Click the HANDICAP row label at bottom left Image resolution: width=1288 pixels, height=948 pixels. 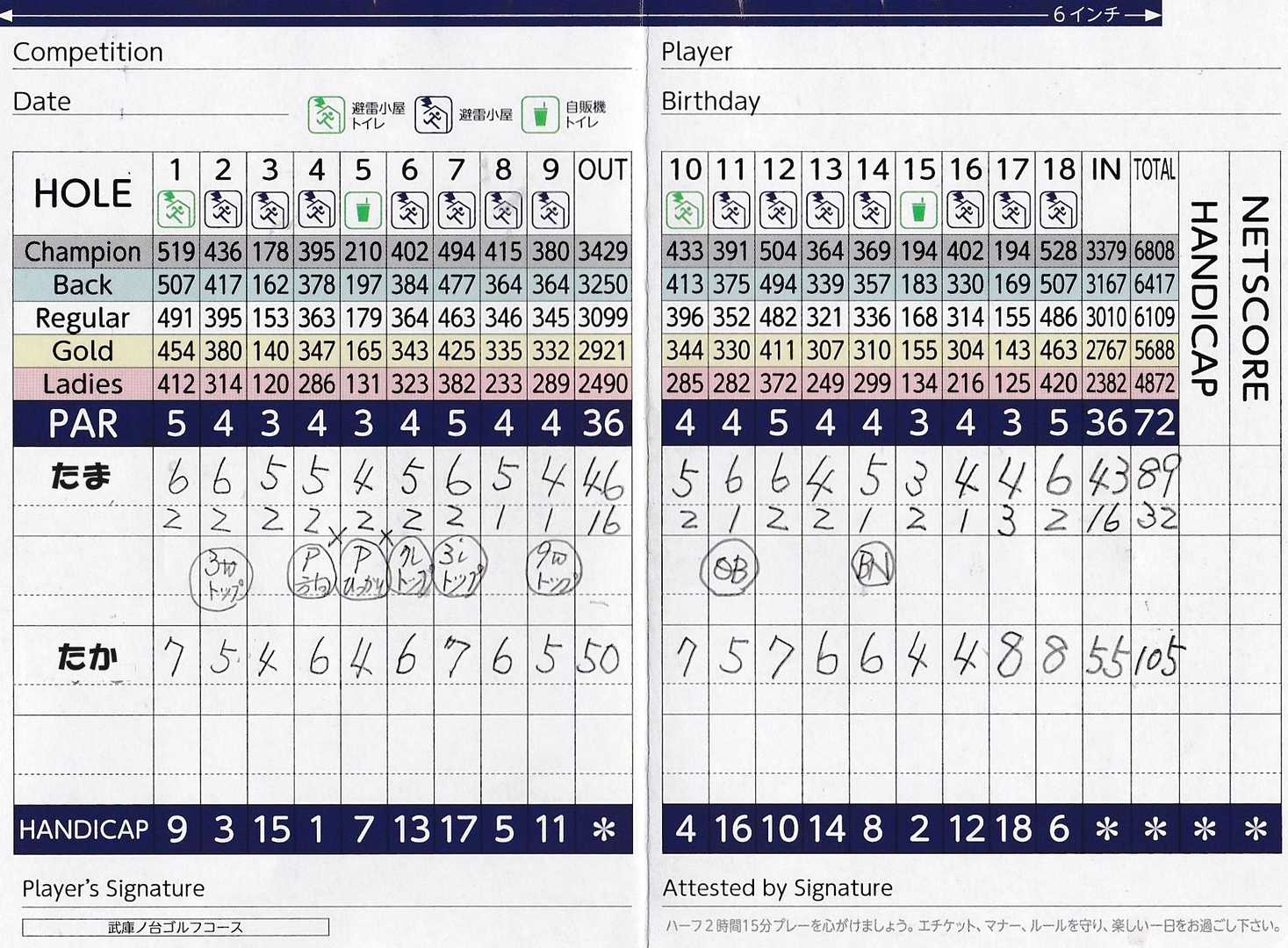(x=83, y=829)
